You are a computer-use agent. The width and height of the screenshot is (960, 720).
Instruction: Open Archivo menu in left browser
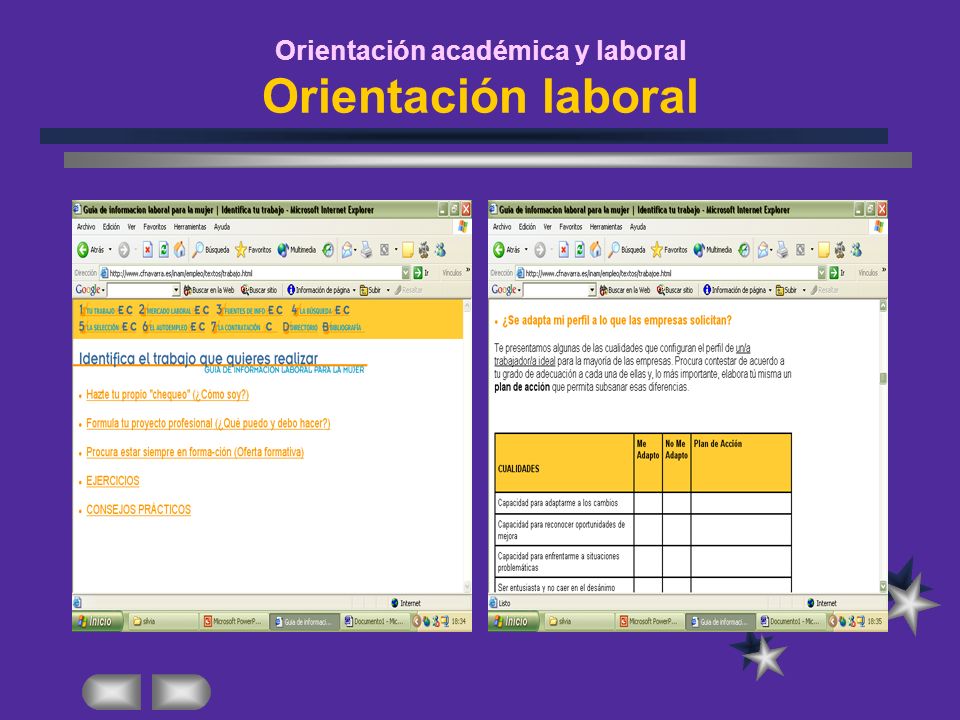(86, 227)
